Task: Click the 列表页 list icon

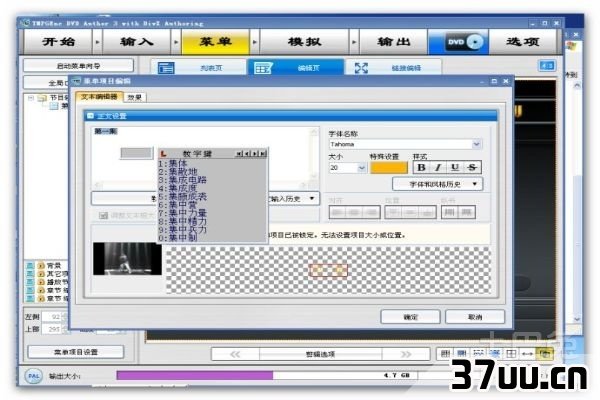Action: (166, 68)
